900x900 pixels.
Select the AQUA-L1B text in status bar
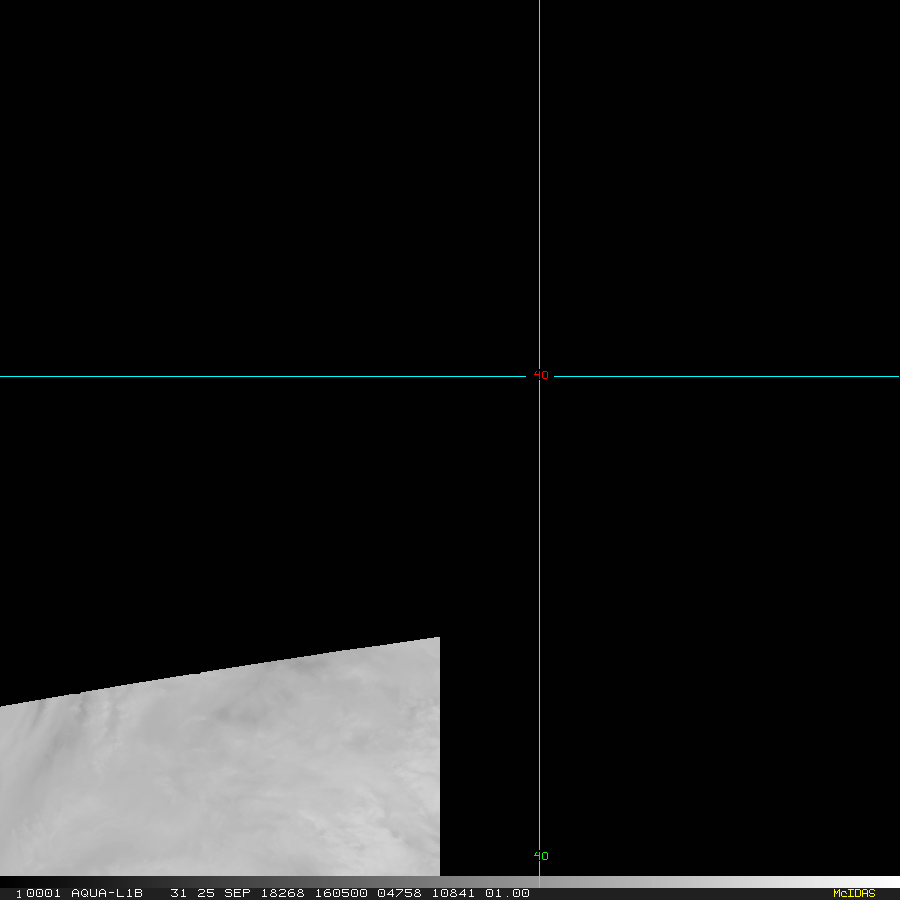click(x=107, y=894)
